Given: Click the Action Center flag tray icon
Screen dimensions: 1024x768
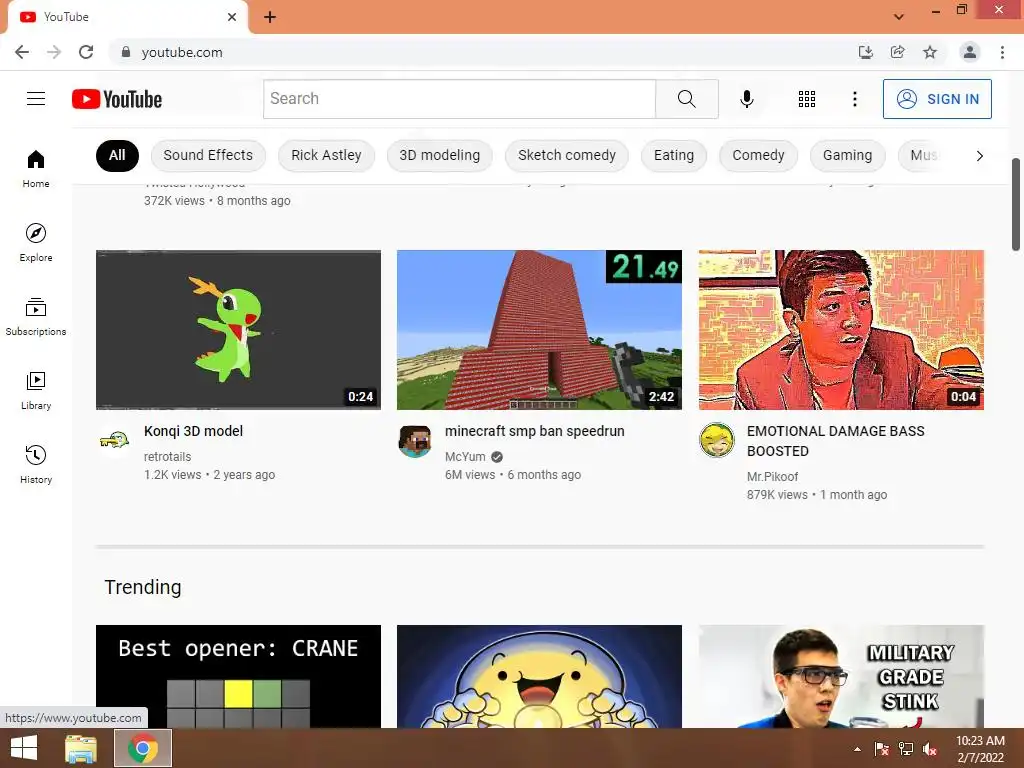Looking at the screenshot, I should [882, 749].
